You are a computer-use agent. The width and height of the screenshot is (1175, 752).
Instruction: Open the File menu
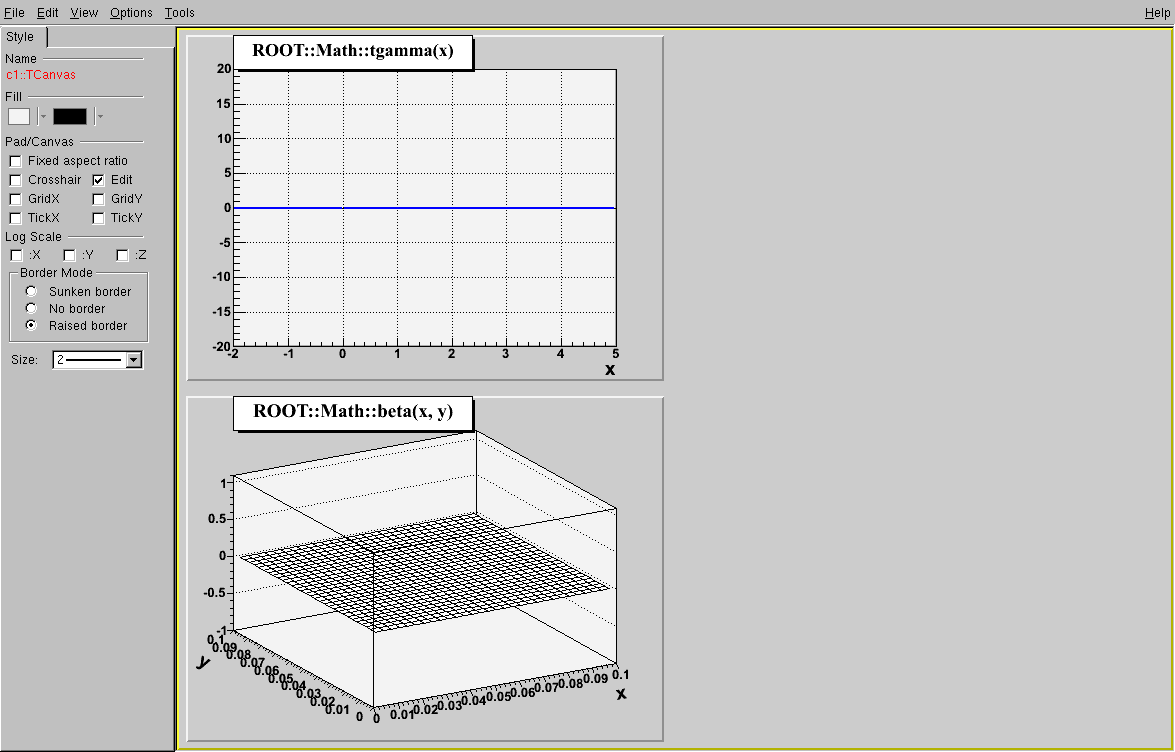(x=14, y=13)
